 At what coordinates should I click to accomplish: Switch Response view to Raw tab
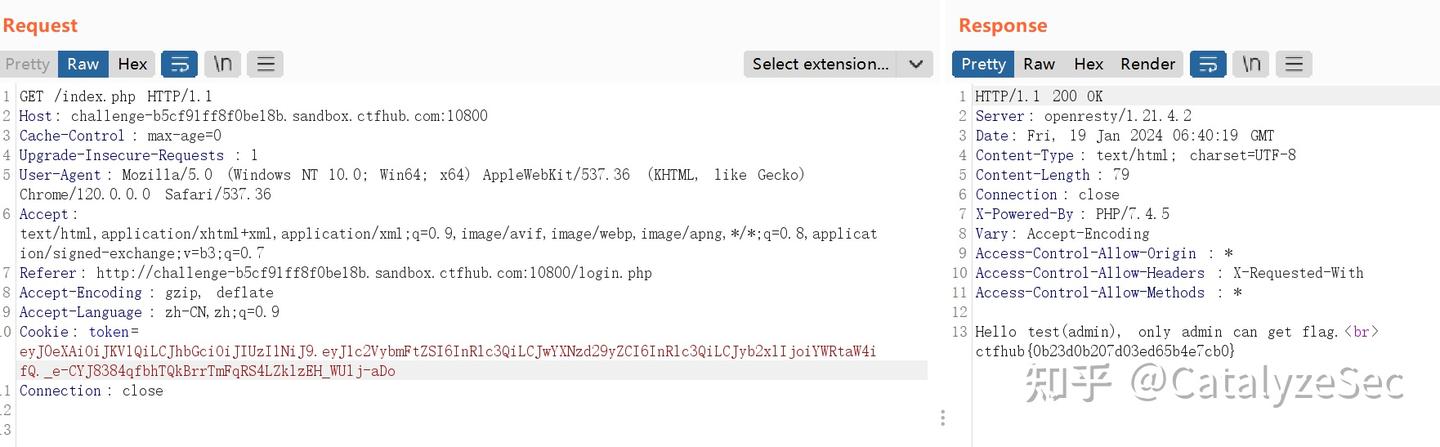tap(1039, 64)
